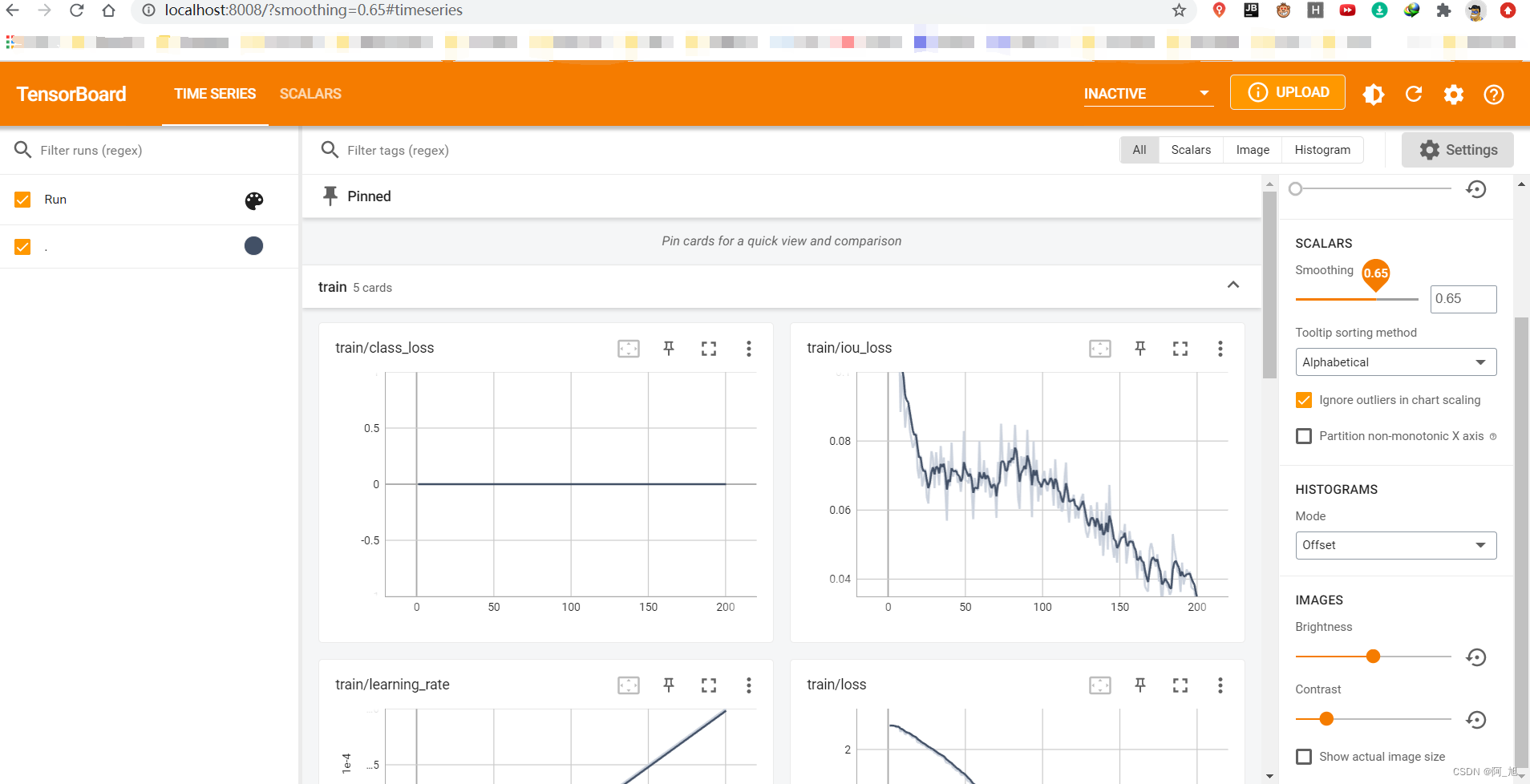
Task: Open Histograms Mode Offset dropdown
Action: (x=1396, y=545)
